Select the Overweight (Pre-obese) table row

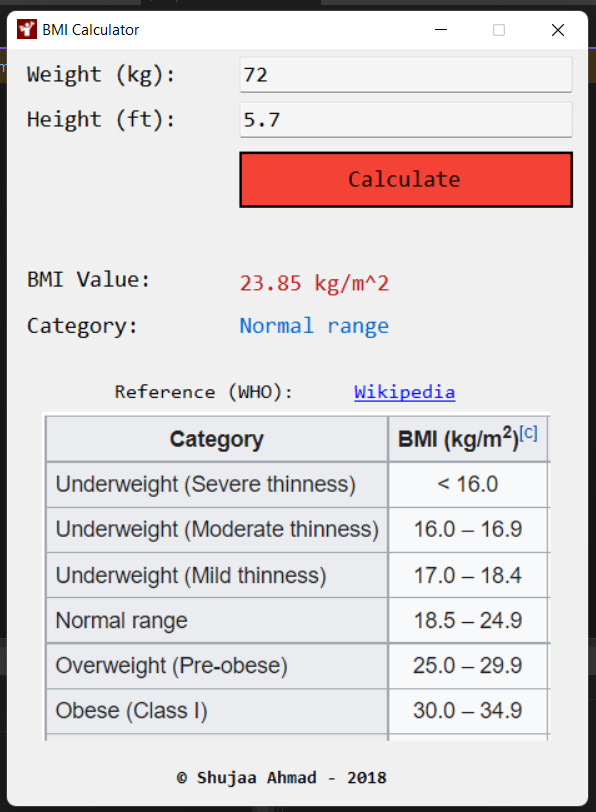pyautogui.click(x=216, y=666)
